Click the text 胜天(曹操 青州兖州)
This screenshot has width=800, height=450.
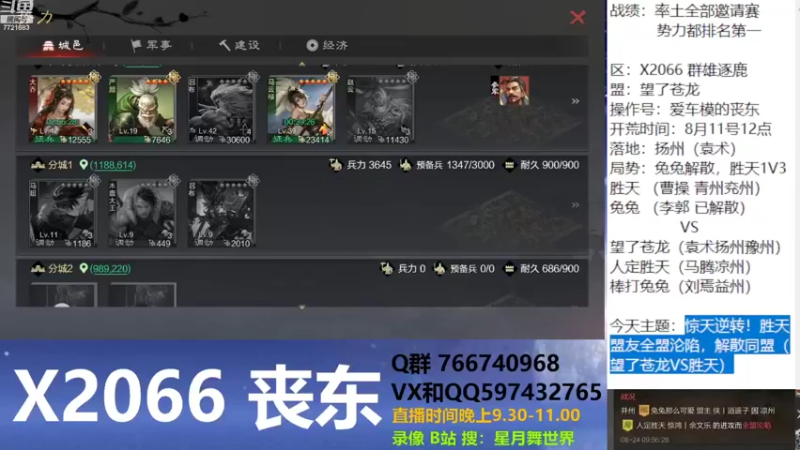click(685, 188)
